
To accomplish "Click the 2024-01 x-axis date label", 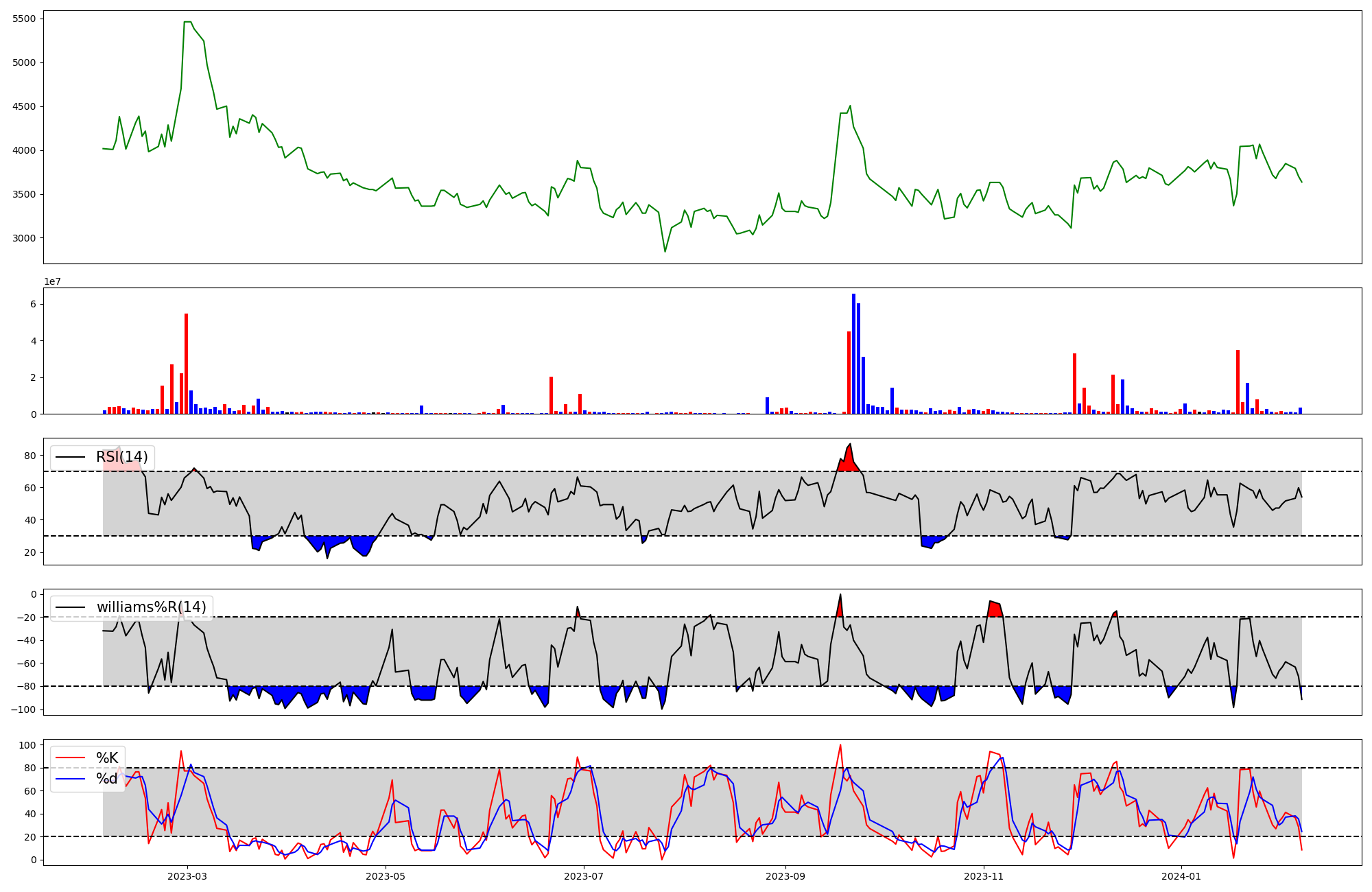I will tap(1182, 876).
